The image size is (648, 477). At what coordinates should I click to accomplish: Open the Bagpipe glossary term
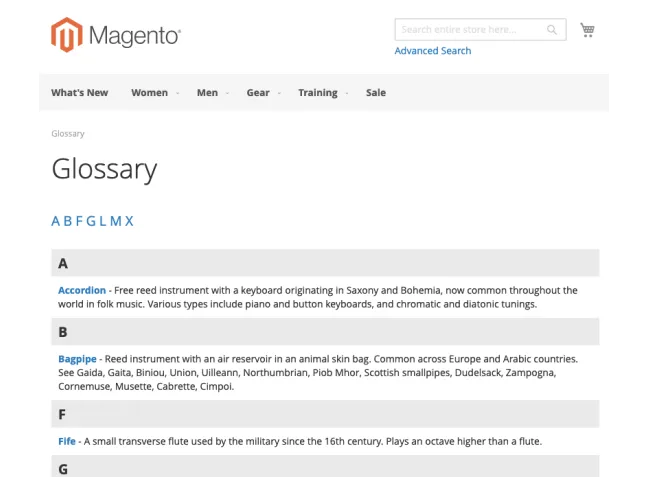[77, 359]
